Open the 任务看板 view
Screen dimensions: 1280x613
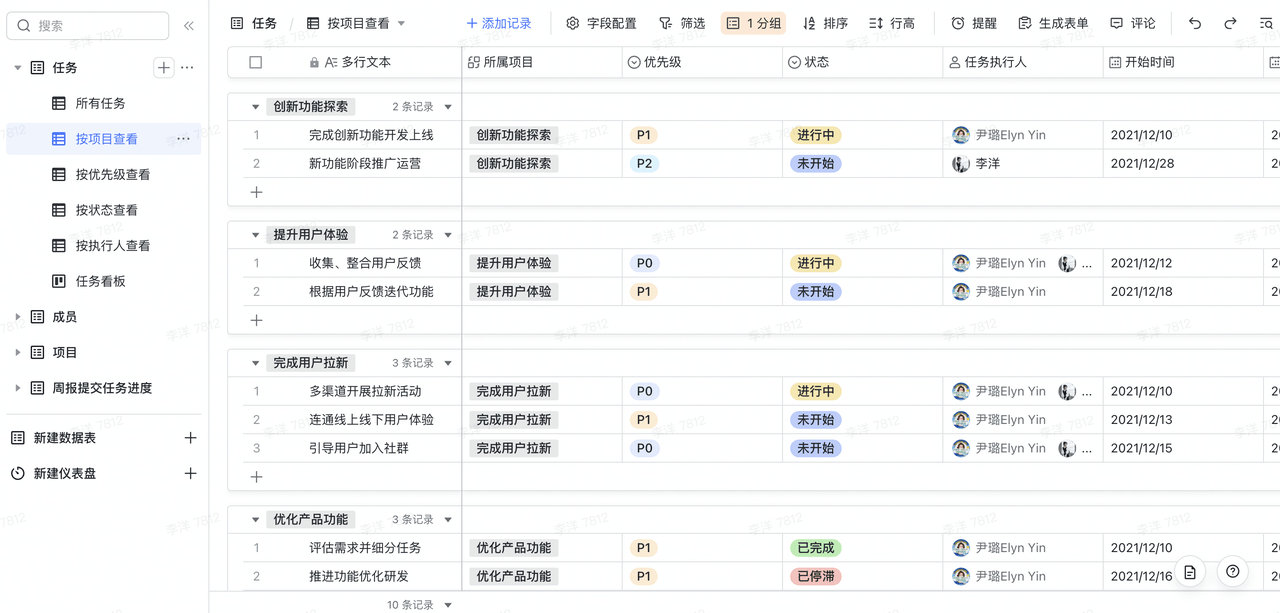click(x=100, y=281)
